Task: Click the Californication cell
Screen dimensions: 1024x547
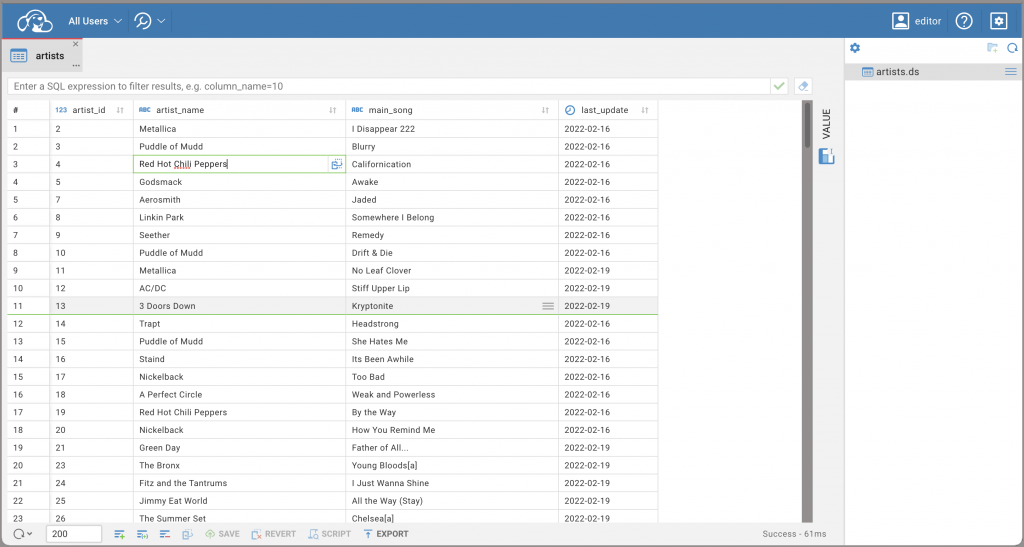Action: click(452, 164)
